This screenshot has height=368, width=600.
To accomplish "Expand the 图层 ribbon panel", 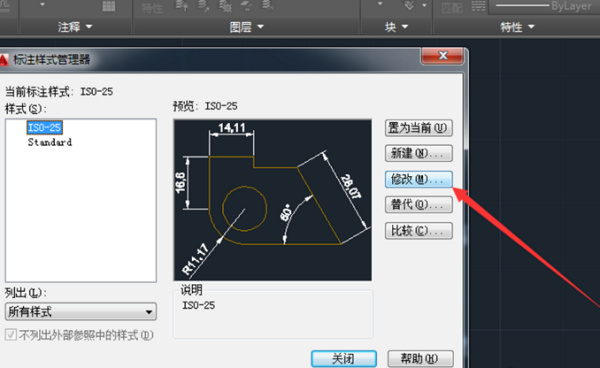I will coord(246,27).
